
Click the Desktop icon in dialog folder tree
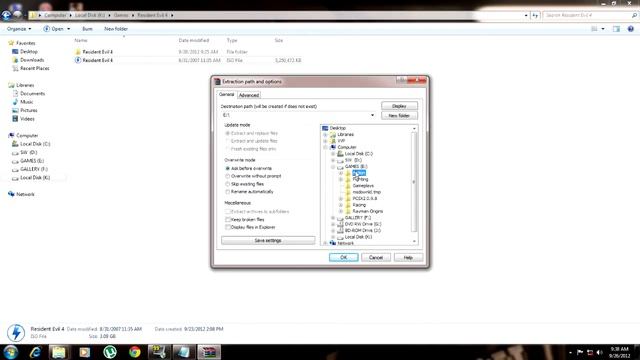pyautogui.click(x=325, y=128)
